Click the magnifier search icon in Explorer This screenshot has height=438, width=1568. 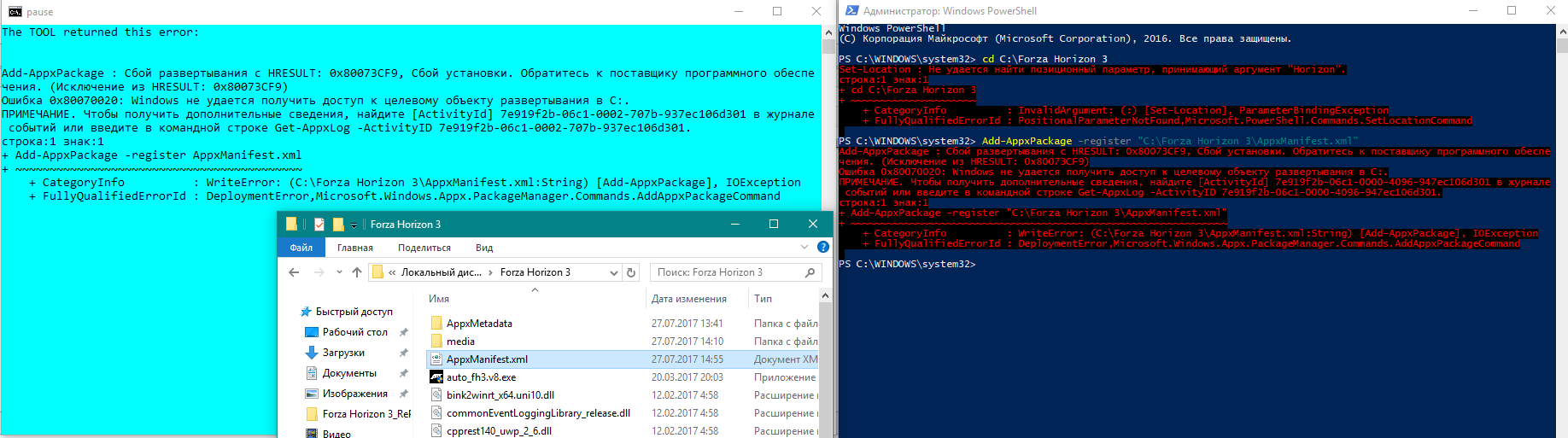pos(810,272)
